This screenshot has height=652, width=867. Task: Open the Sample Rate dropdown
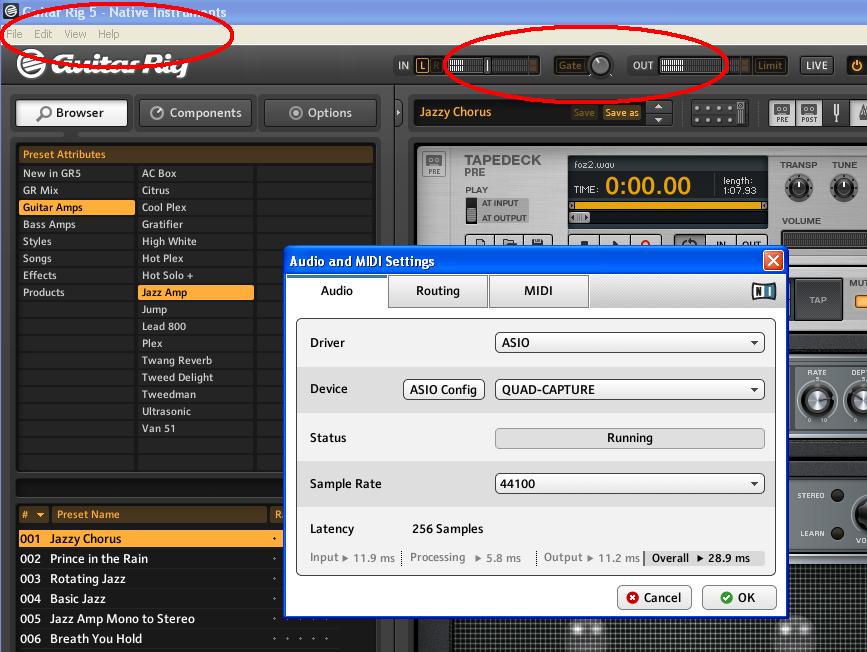tap(629, 484)
